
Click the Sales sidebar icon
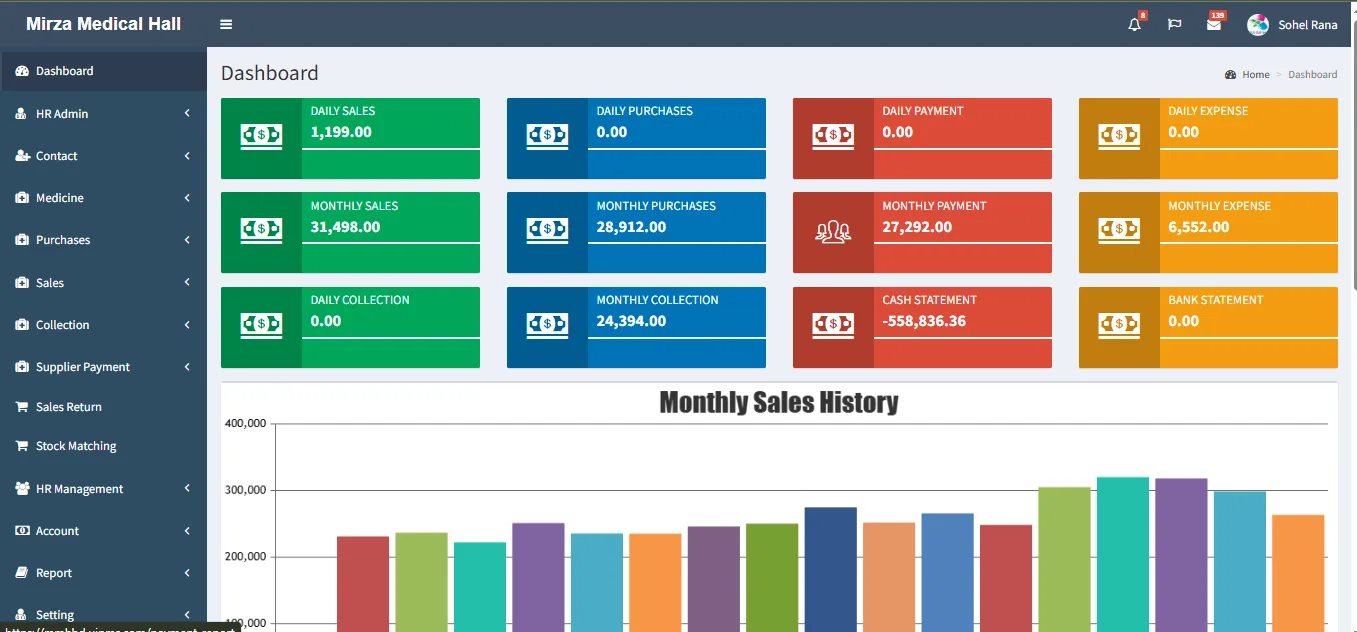[22, 283]
